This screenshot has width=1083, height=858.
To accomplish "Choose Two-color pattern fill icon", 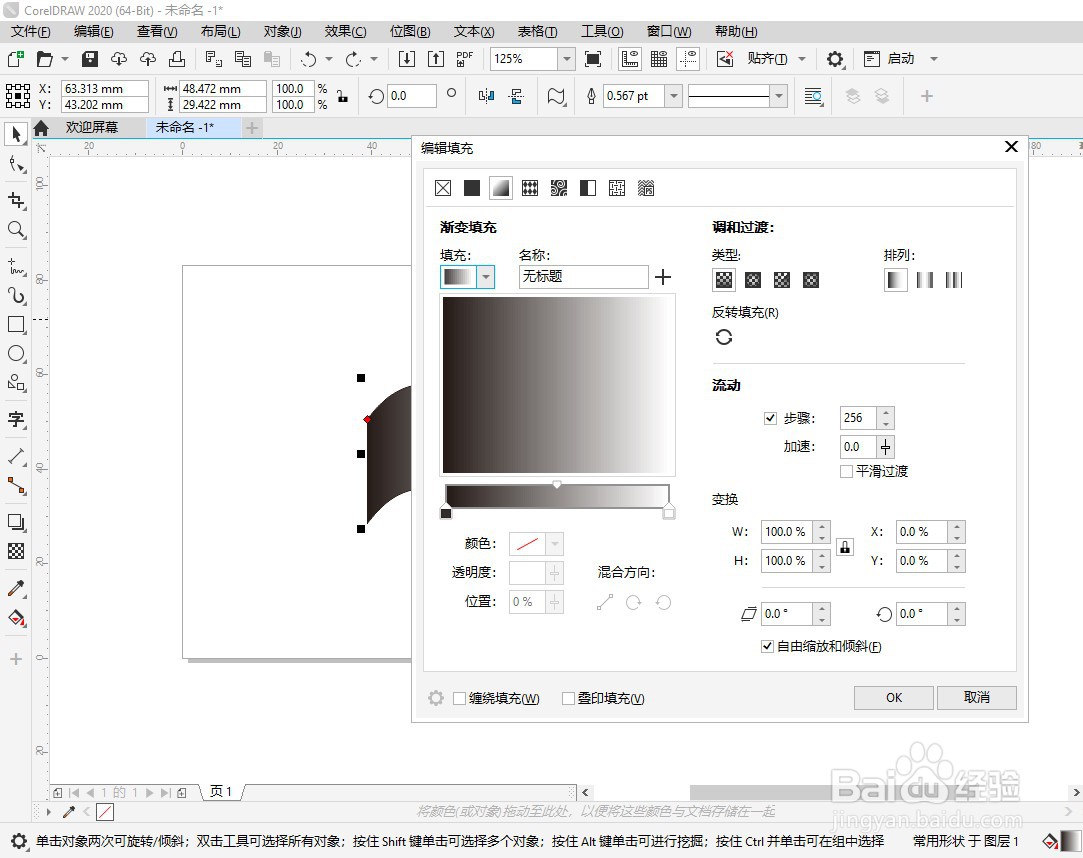I will tap(588, 188).
